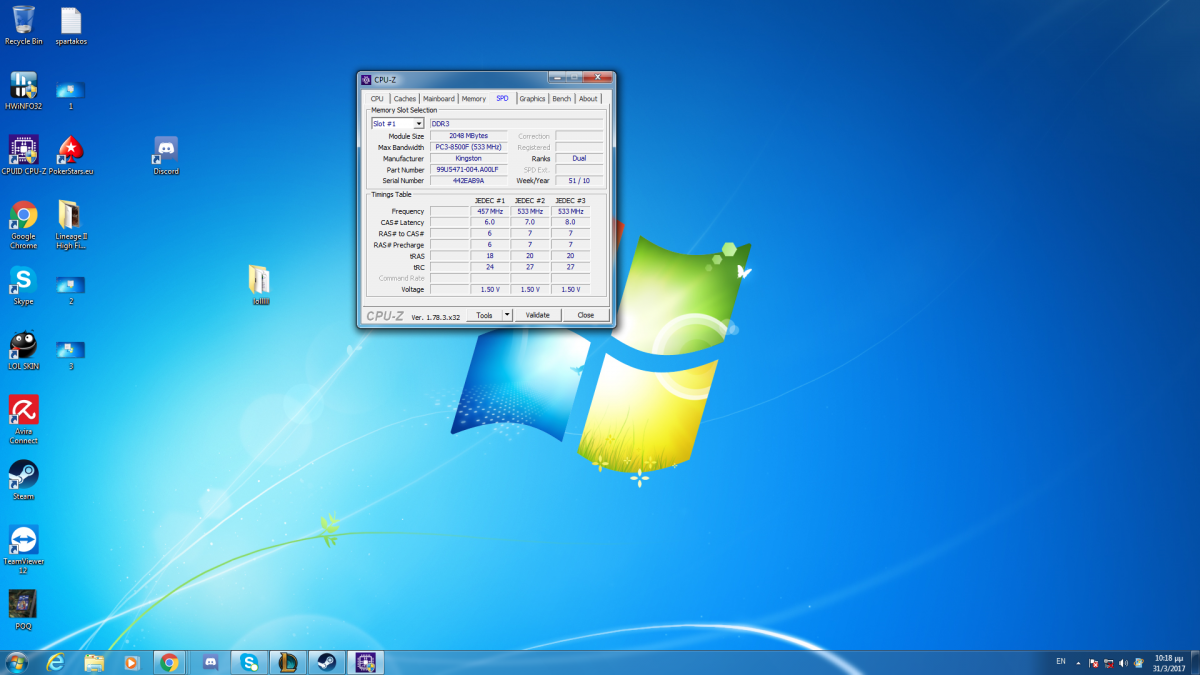Select the Recycle Bin desktop icon
This screenshot has height=675, width=1200.
point(23,25)
